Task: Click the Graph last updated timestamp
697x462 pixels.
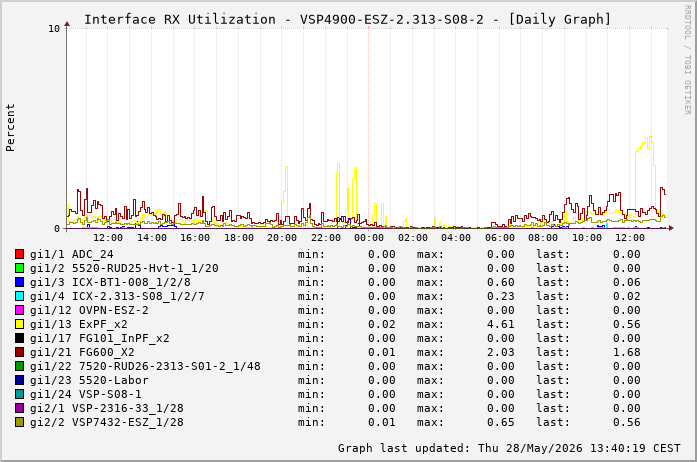Action: coord(509,448)
